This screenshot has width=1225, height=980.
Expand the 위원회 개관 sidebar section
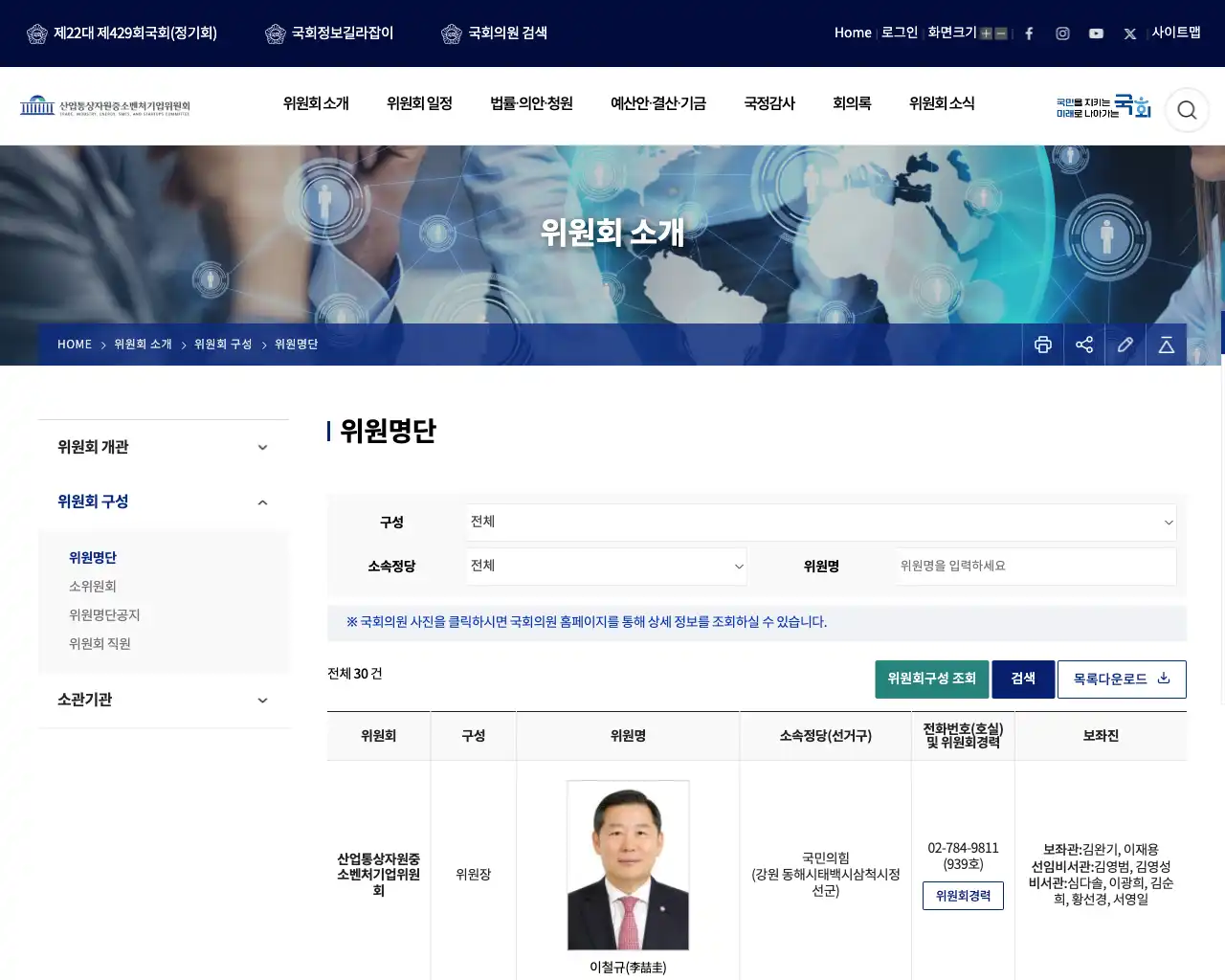(x=164, y=447)
